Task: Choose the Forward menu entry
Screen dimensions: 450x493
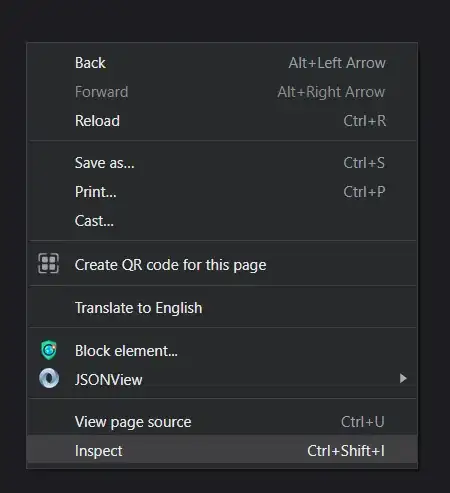Action: click(x=222, y=92)
